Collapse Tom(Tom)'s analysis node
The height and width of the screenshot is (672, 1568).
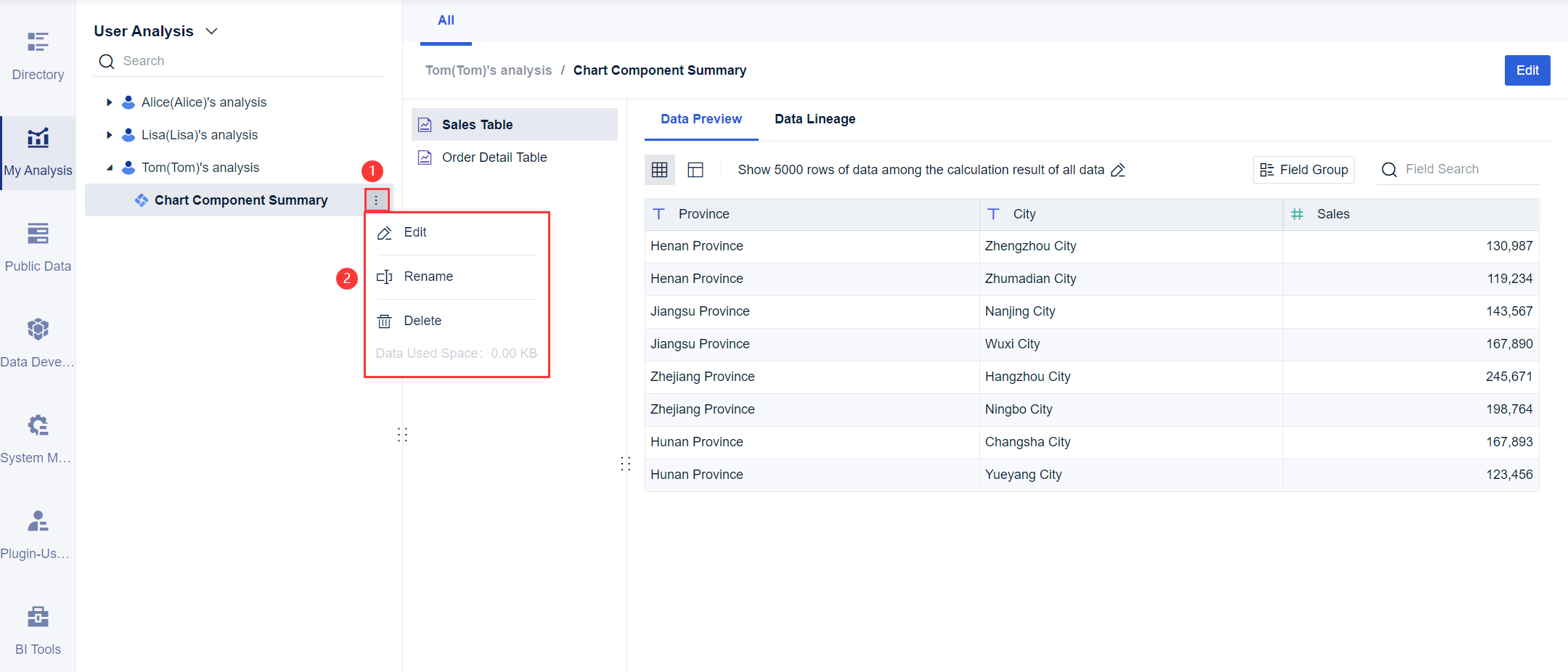[x=110, y=167]
